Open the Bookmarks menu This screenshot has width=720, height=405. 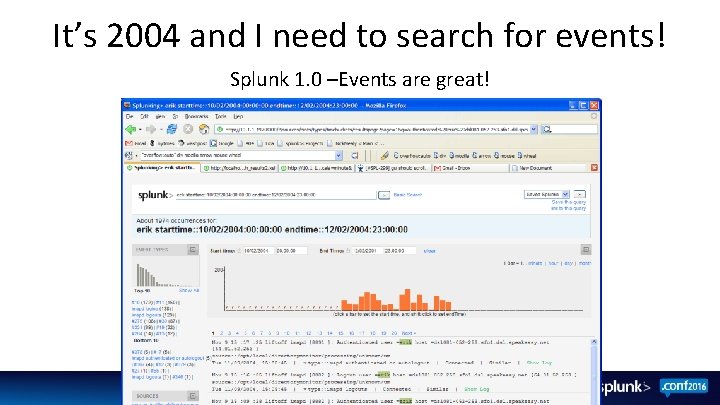tap(197, 117)
